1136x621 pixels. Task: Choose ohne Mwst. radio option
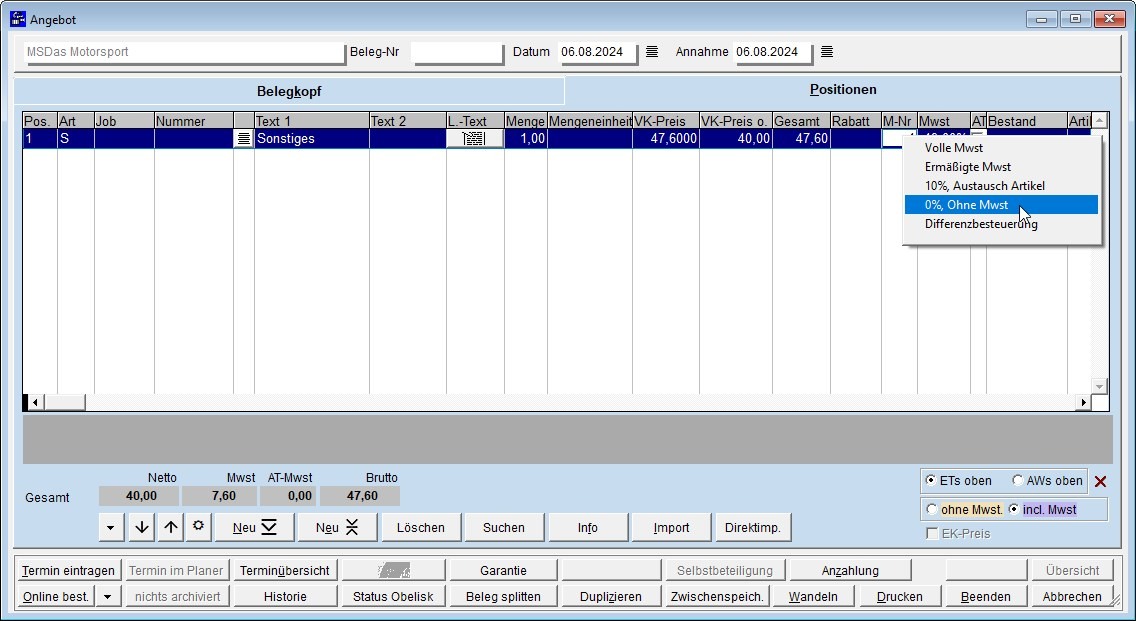pos(932,509)
